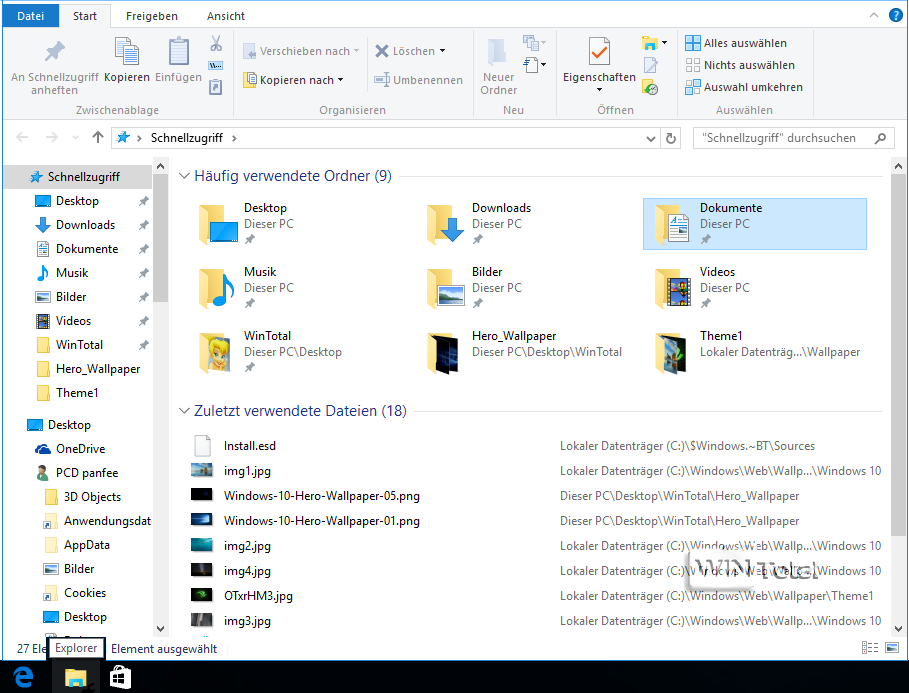Screen dimensions: 909x693
Task: Select PCD panfee in the navigation pane
Action: [x=77, y=473]
